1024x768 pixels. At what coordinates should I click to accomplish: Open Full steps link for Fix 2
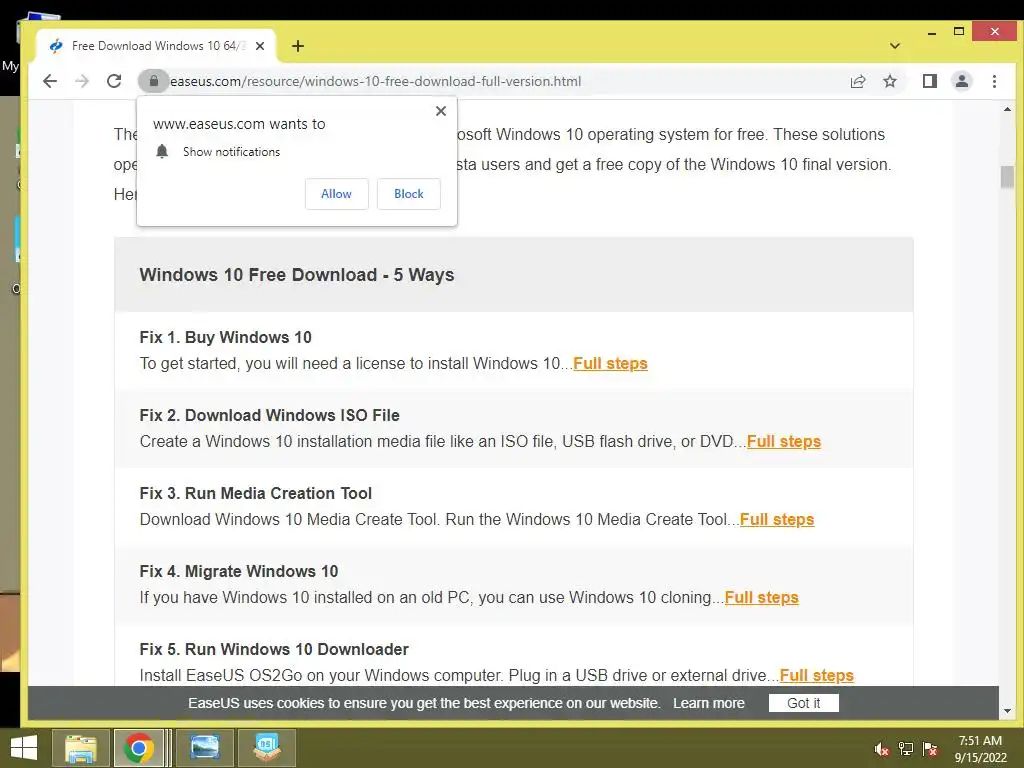[784, 441]
